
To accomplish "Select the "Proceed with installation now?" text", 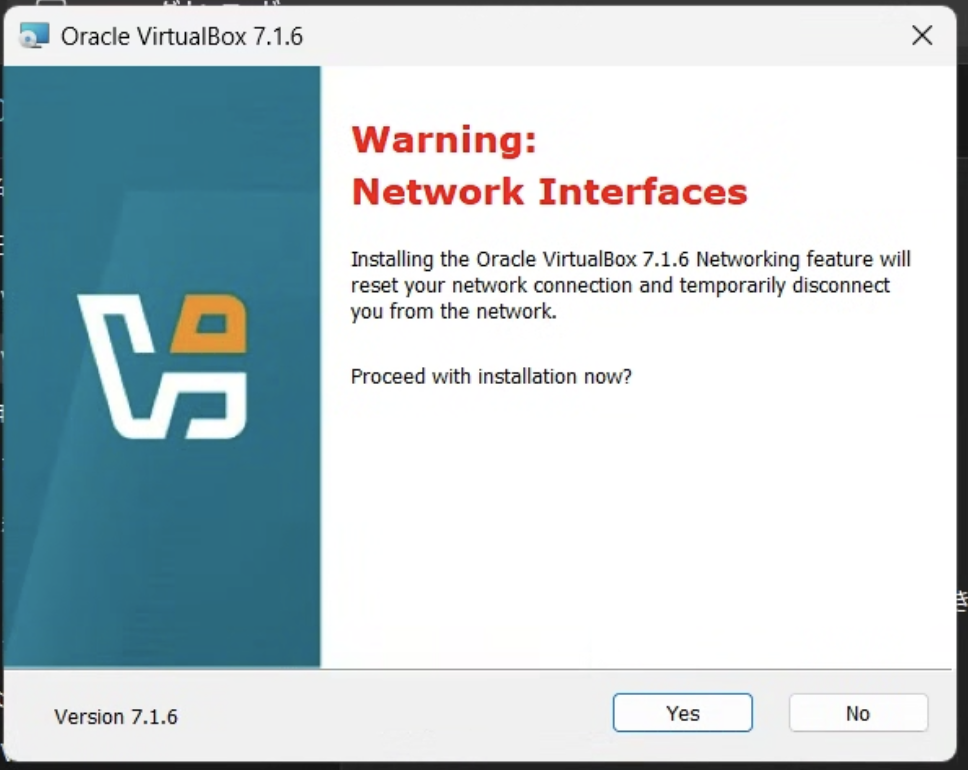I will coord(491,376).
